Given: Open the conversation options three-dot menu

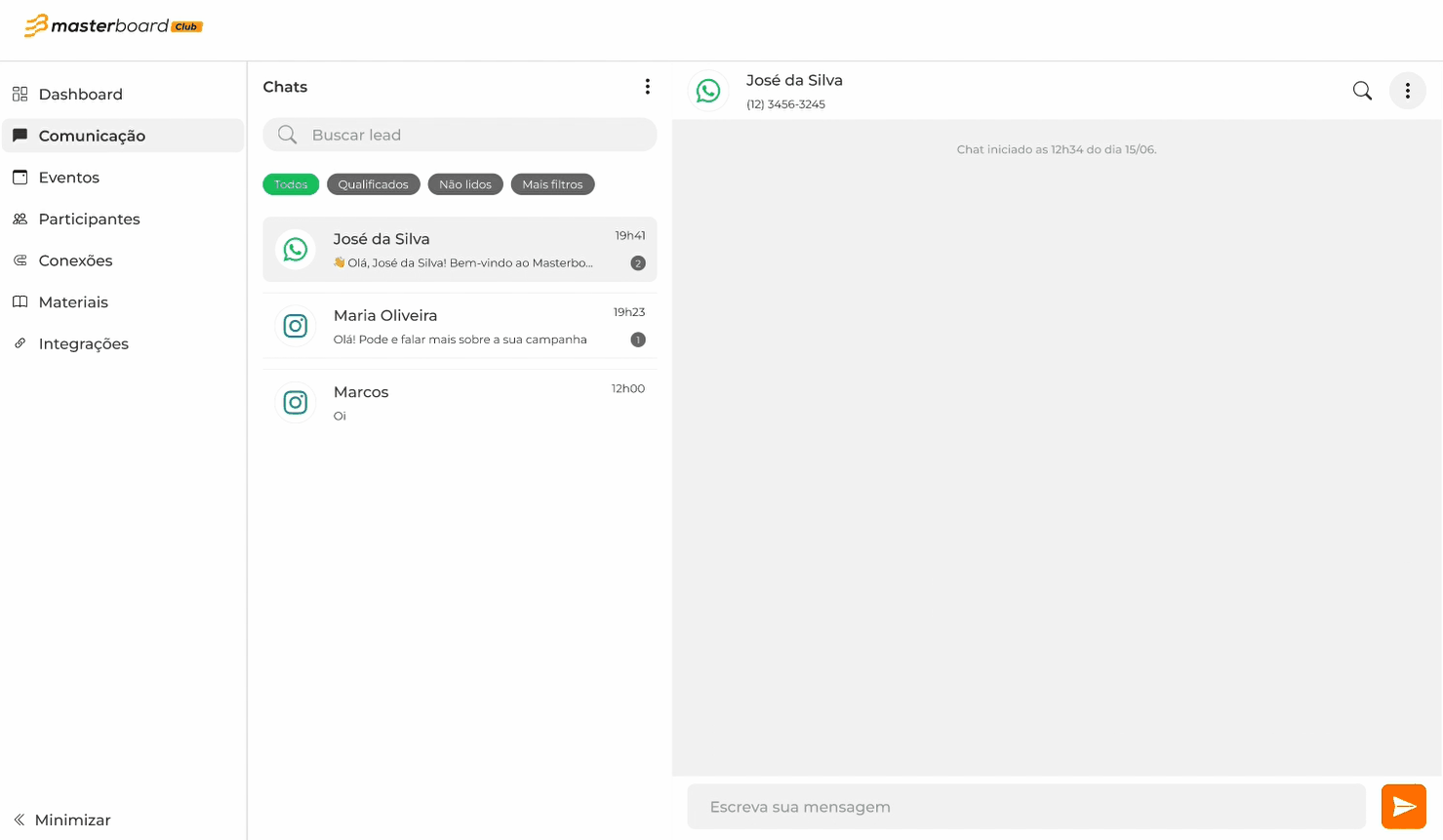Looking at the screenshot, I should pos(1407,91).
